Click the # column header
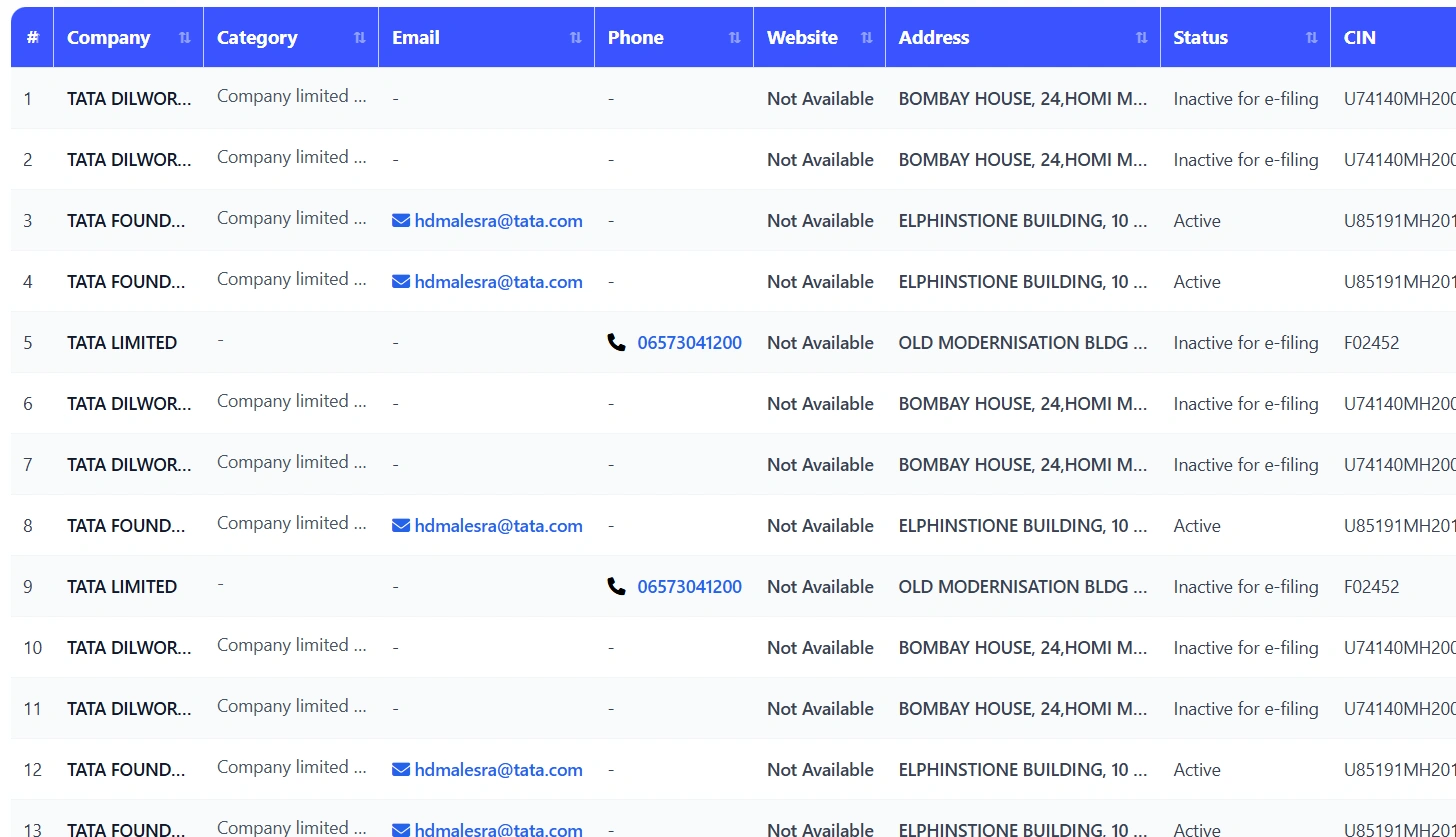The image size is (1456, 837). pos(33,38)
